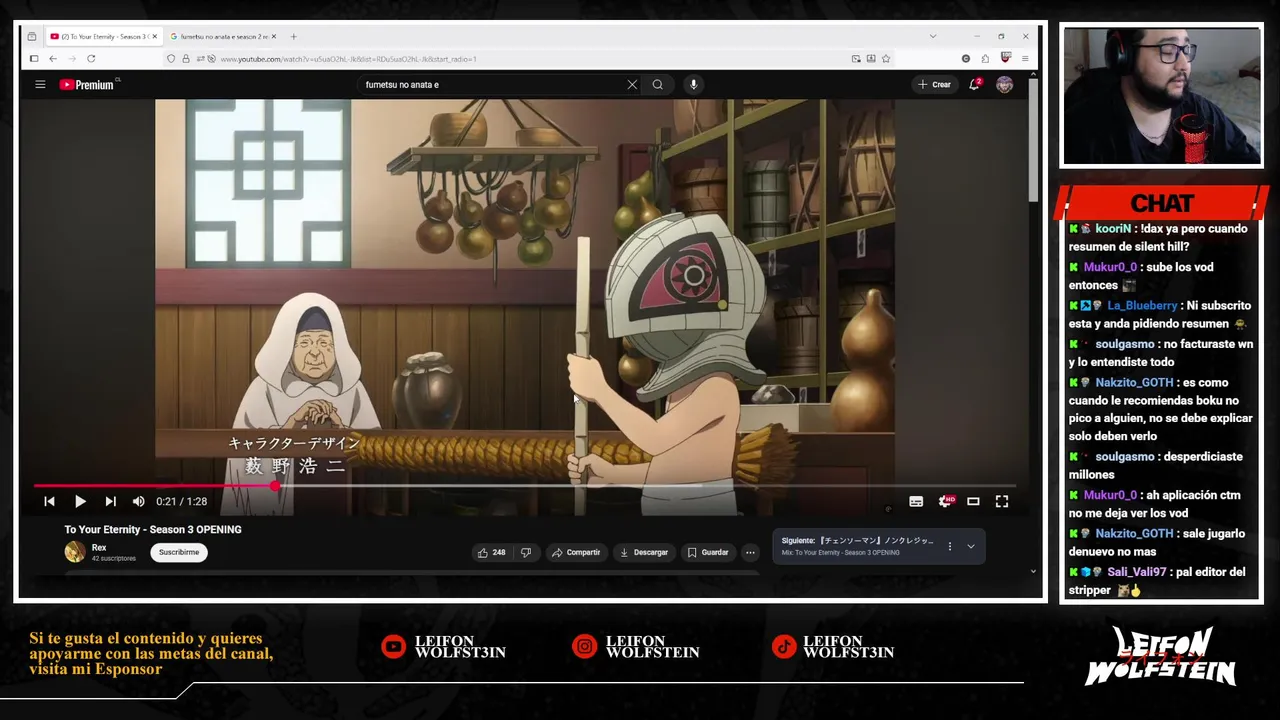Subscribe with the Suscribirme button
This screenshot has width=1280, height=720.
[179, 552]
